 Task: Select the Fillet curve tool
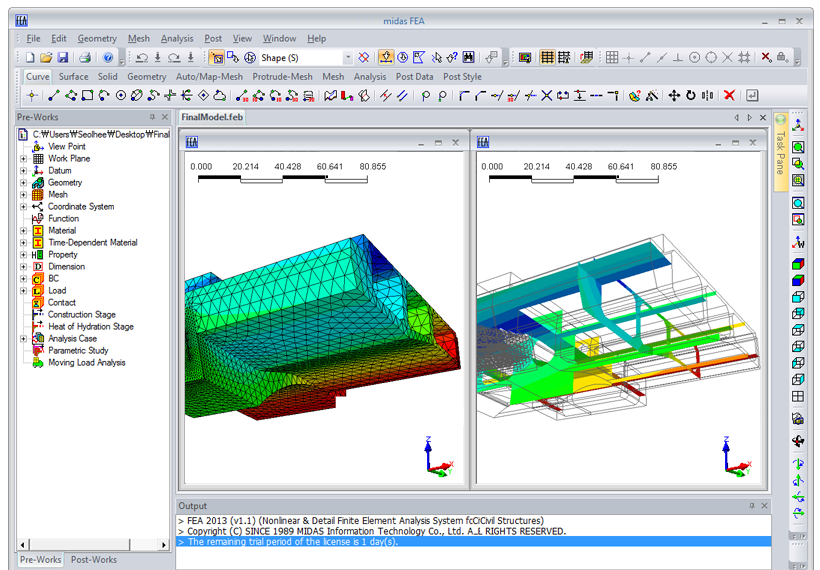[x=463, y=96]
